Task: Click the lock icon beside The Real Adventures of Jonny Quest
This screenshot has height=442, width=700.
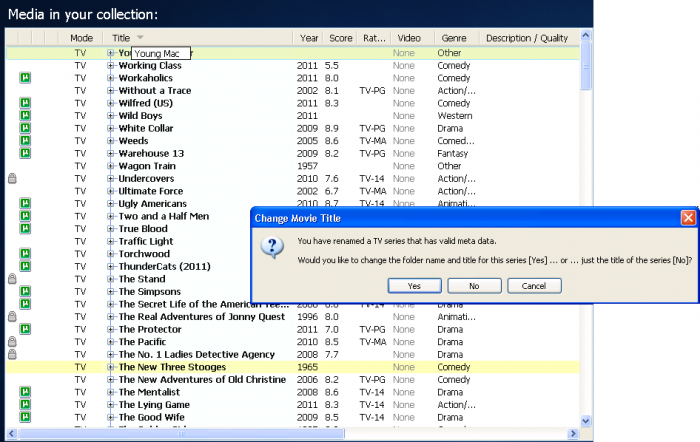Action: pos(12,316)
